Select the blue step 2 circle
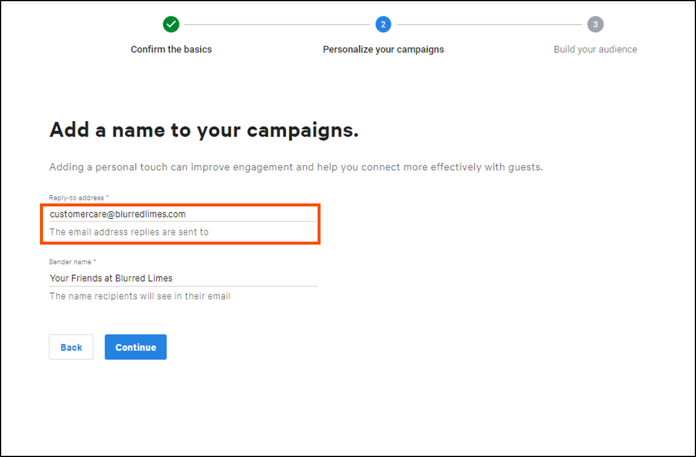Viewport: 696px width, 457px height. click(x=383, y=24)
